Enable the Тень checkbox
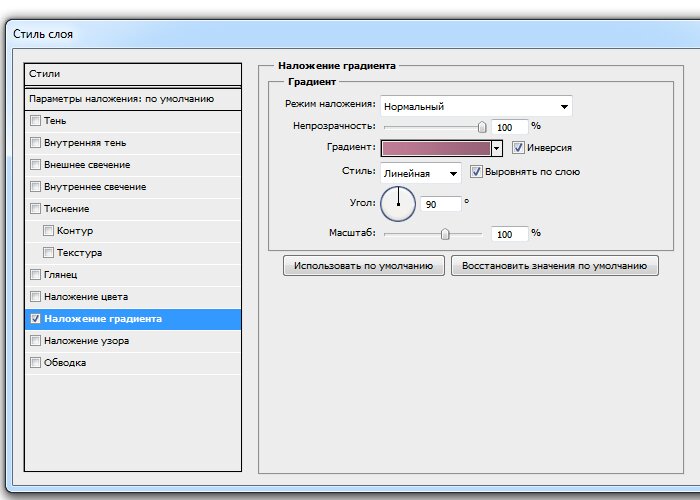Screen dimensions: 700x500 [x=36, y=121]
